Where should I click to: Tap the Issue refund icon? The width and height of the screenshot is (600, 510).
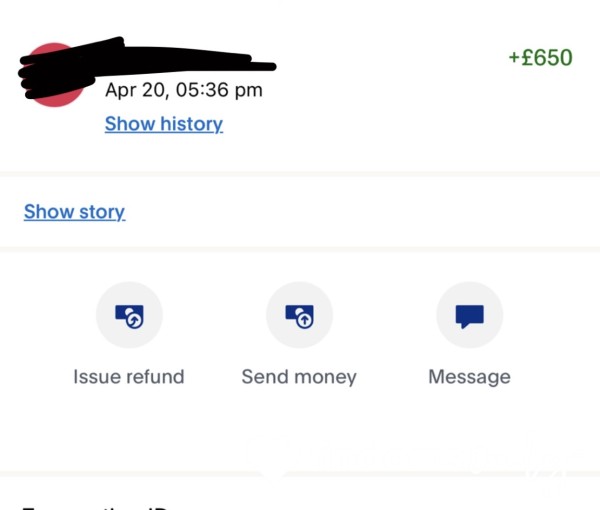pyautogui.click(x=129, y=316)
